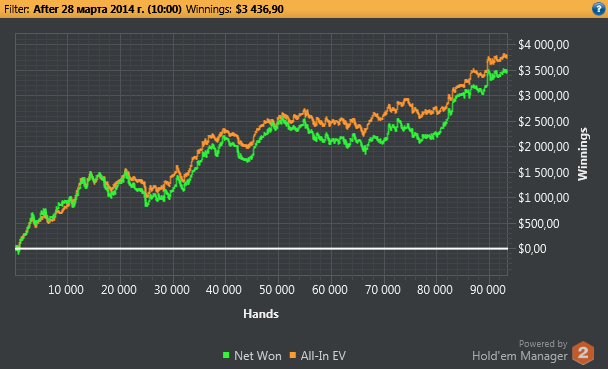Click the $2 000,00 y-axis label
Screen dimensions: 608x369
click(x=544, y=147)
